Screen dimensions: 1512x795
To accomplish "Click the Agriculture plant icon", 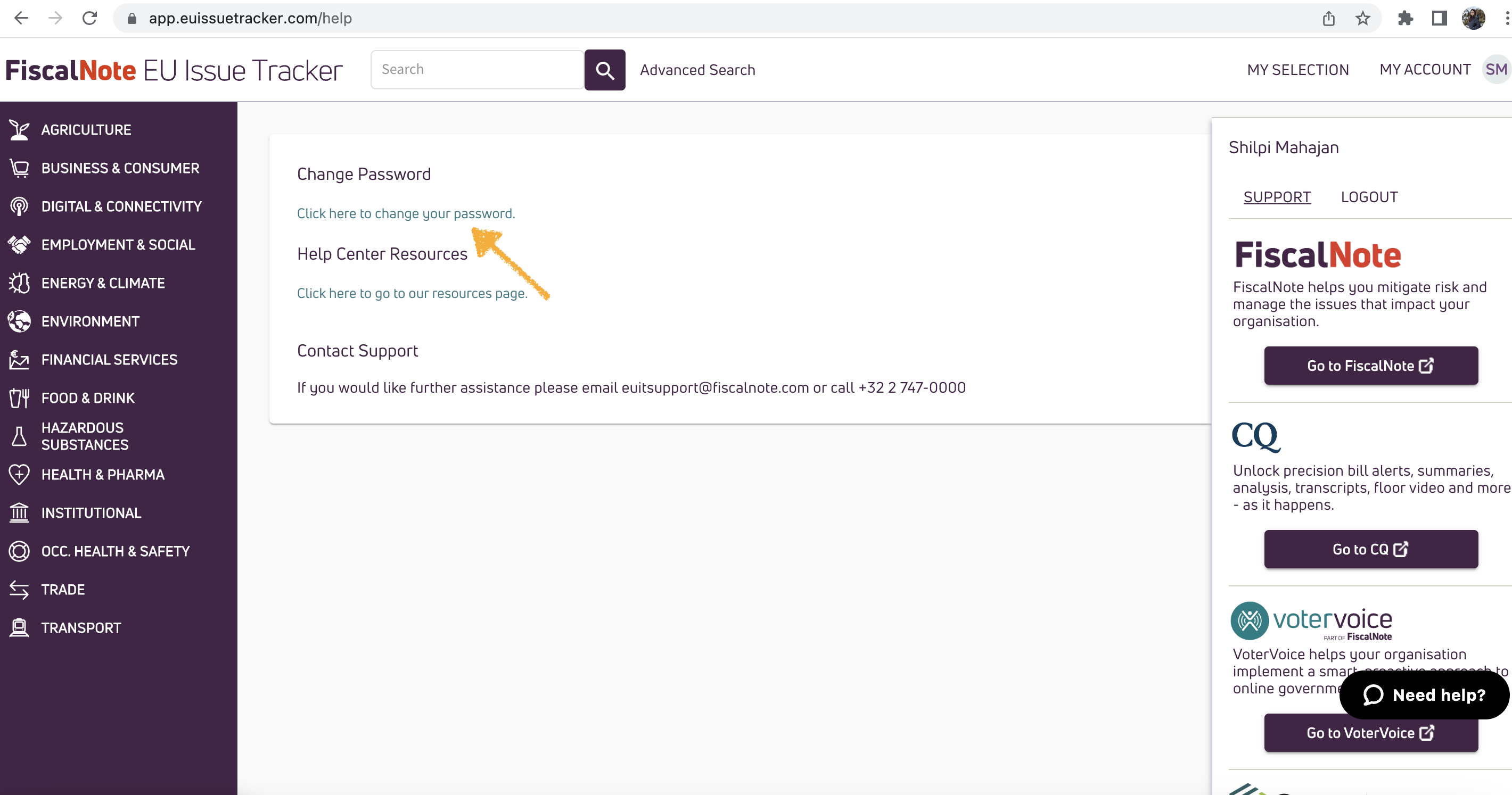I will pos(19,130).
